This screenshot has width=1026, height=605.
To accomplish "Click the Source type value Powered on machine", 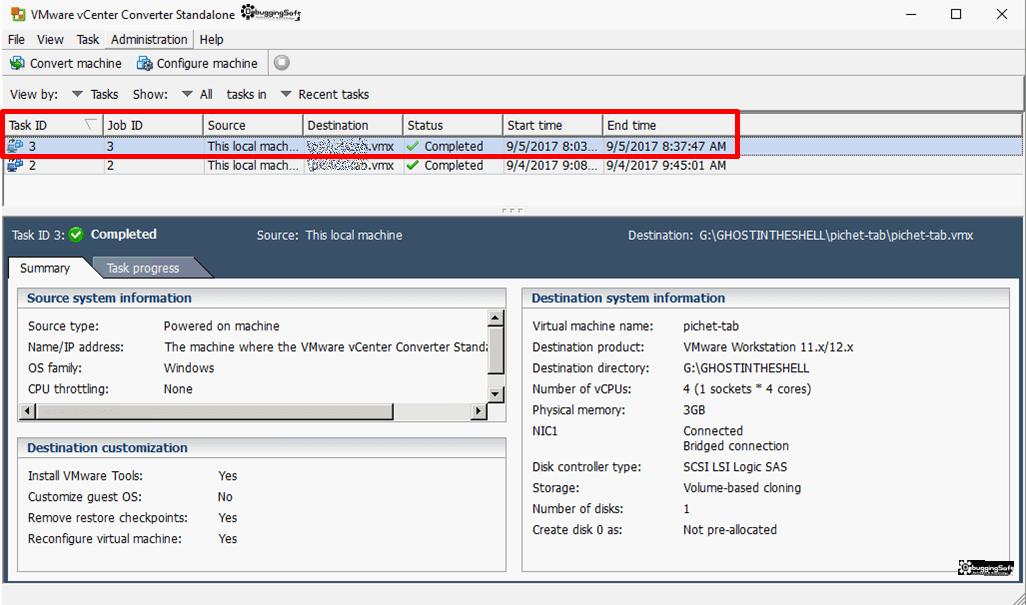I will tap(221, 326).
